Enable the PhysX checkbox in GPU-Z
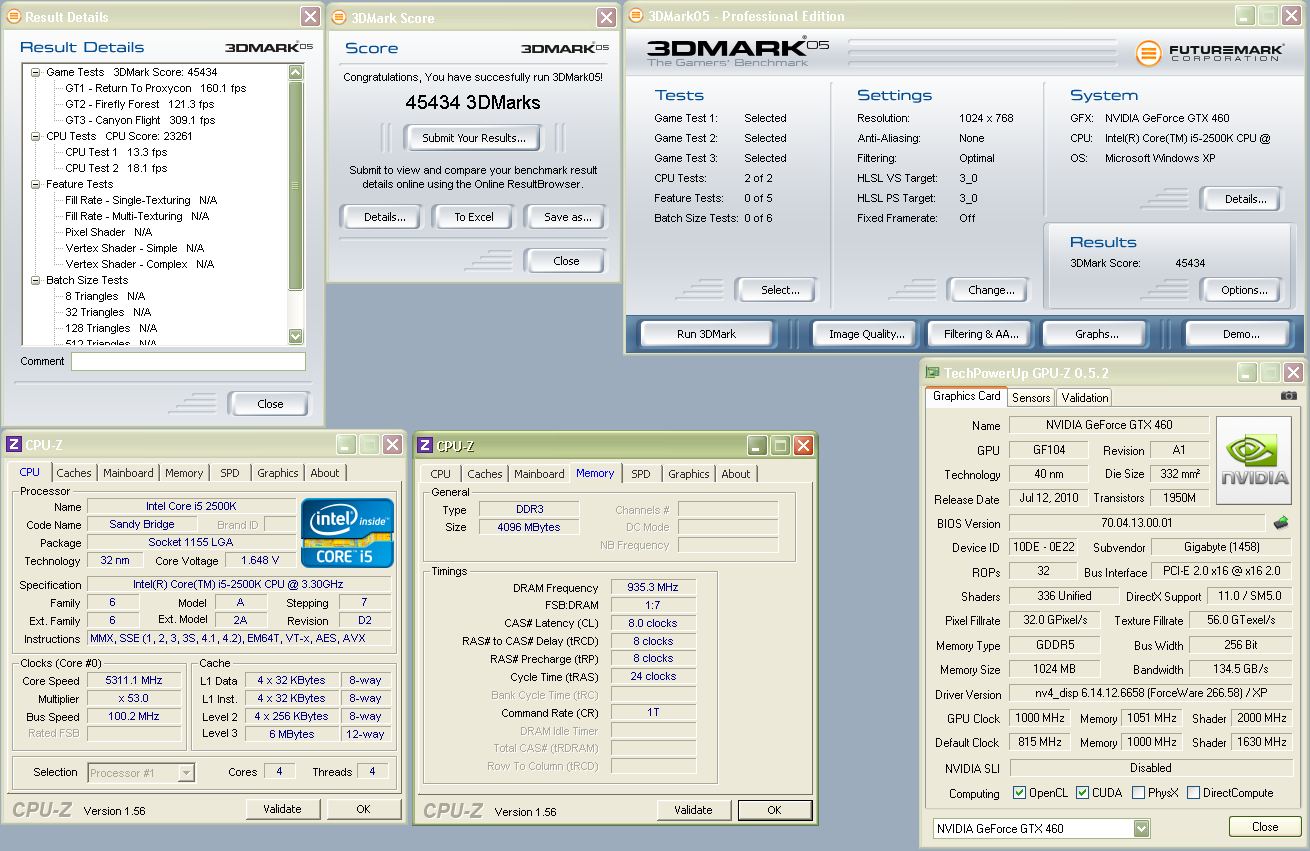 (x=1139, y=793)
